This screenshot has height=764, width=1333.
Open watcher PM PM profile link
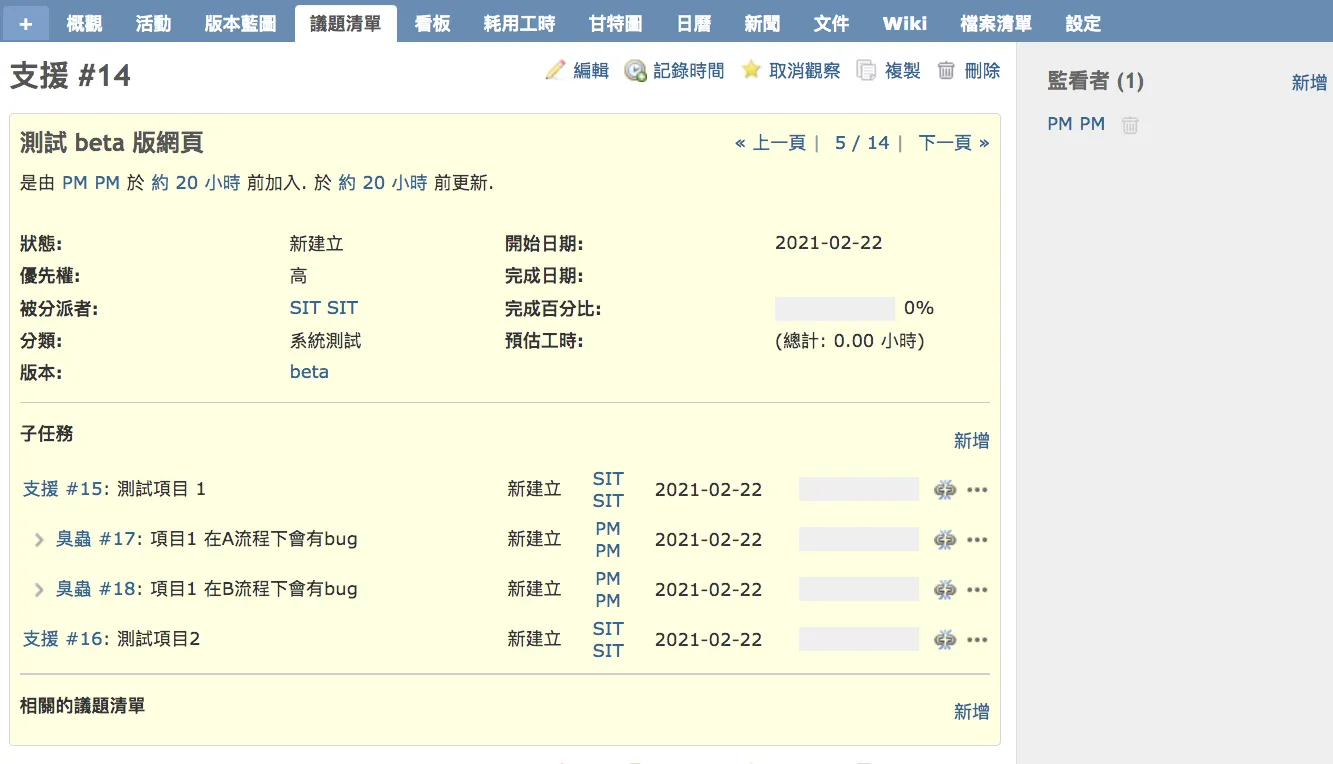pyautogui.click(x=1076, y=124)
